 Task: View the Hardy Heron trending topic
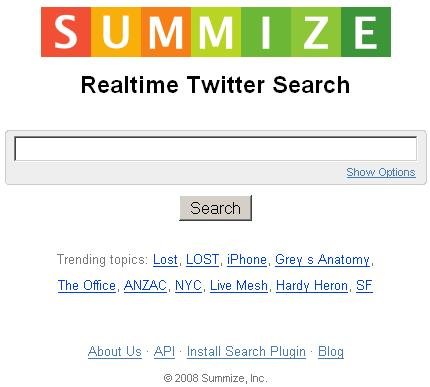pos(312,286)
